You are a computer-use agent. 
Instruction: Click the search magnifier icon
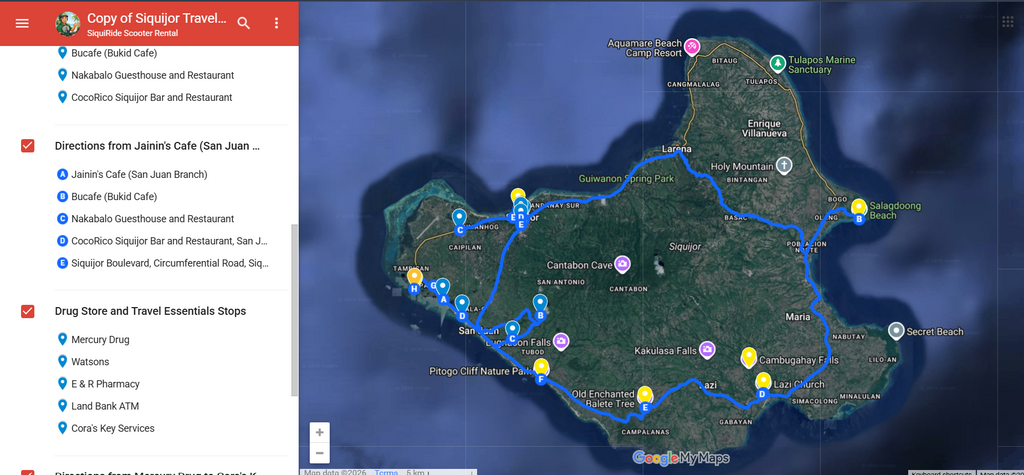[244, 24]
